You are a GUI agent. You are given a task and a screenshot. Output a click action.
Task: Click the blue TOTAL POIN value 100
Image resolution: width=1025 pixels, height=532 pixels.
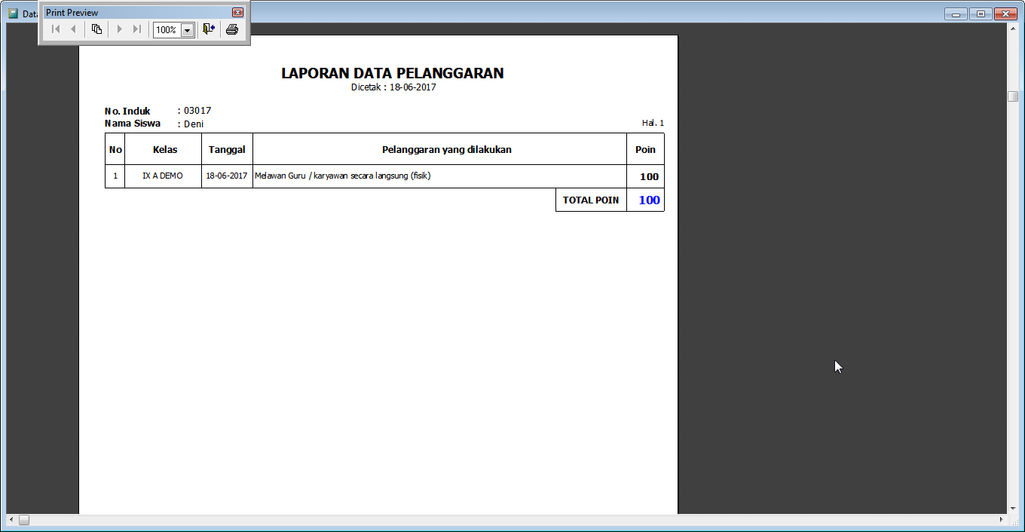649,200
